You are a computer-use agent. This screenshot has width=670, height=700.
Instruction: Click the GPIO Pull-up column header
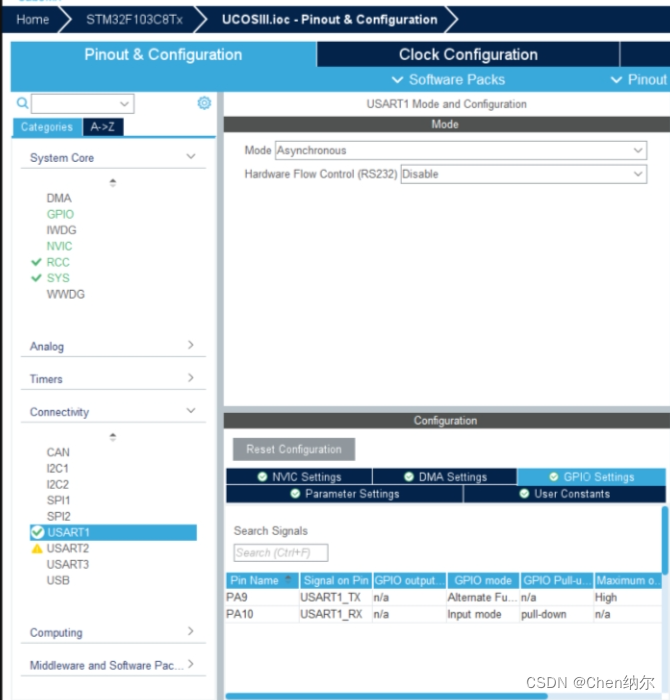coord(557,580)
